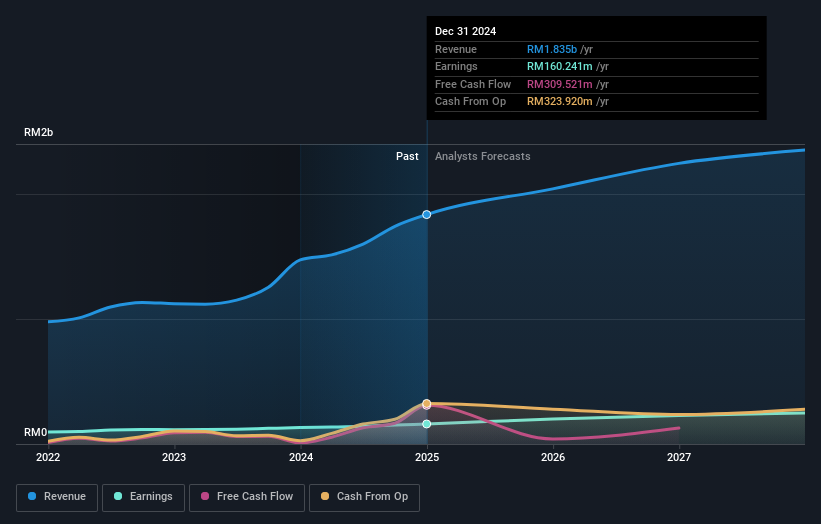Toggle the Cash From Op legend series
This screenshot has width=821, height=524.
point(364,497)
